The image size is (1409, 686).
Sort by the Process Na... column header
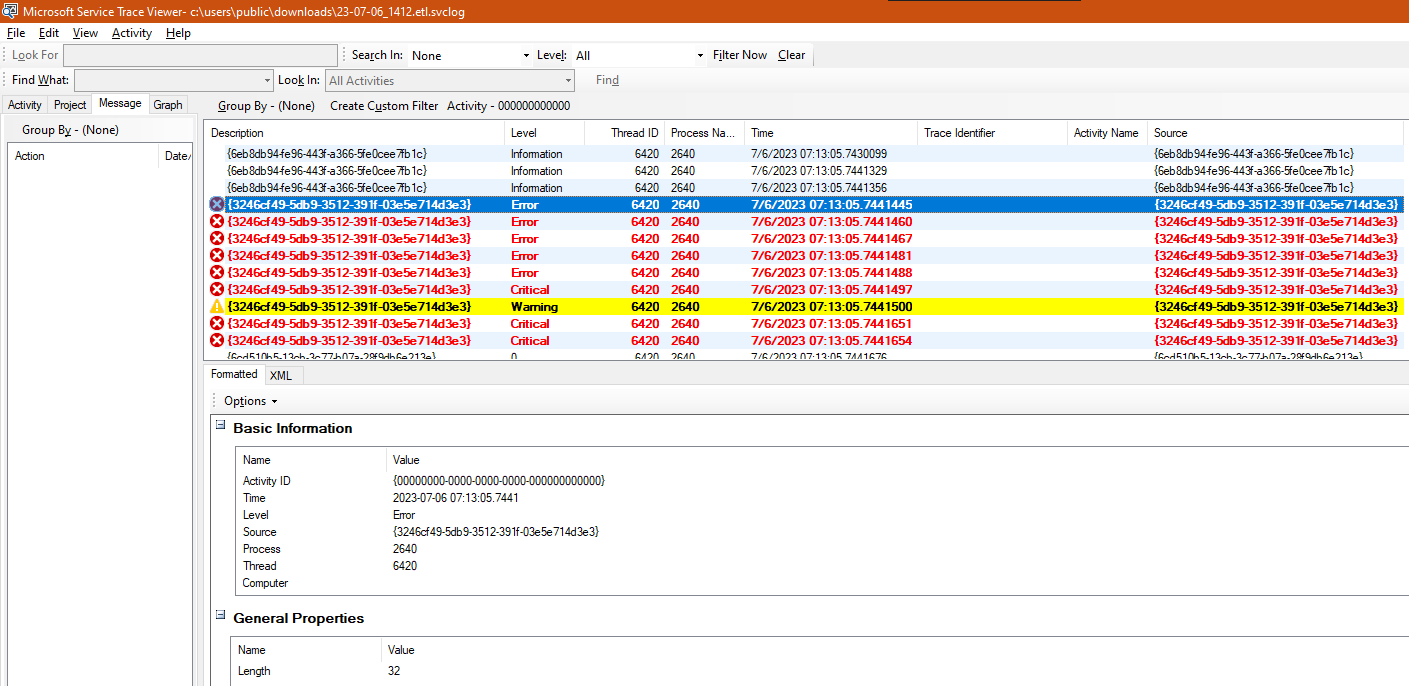pyautogui.click(x=704, y=133)
